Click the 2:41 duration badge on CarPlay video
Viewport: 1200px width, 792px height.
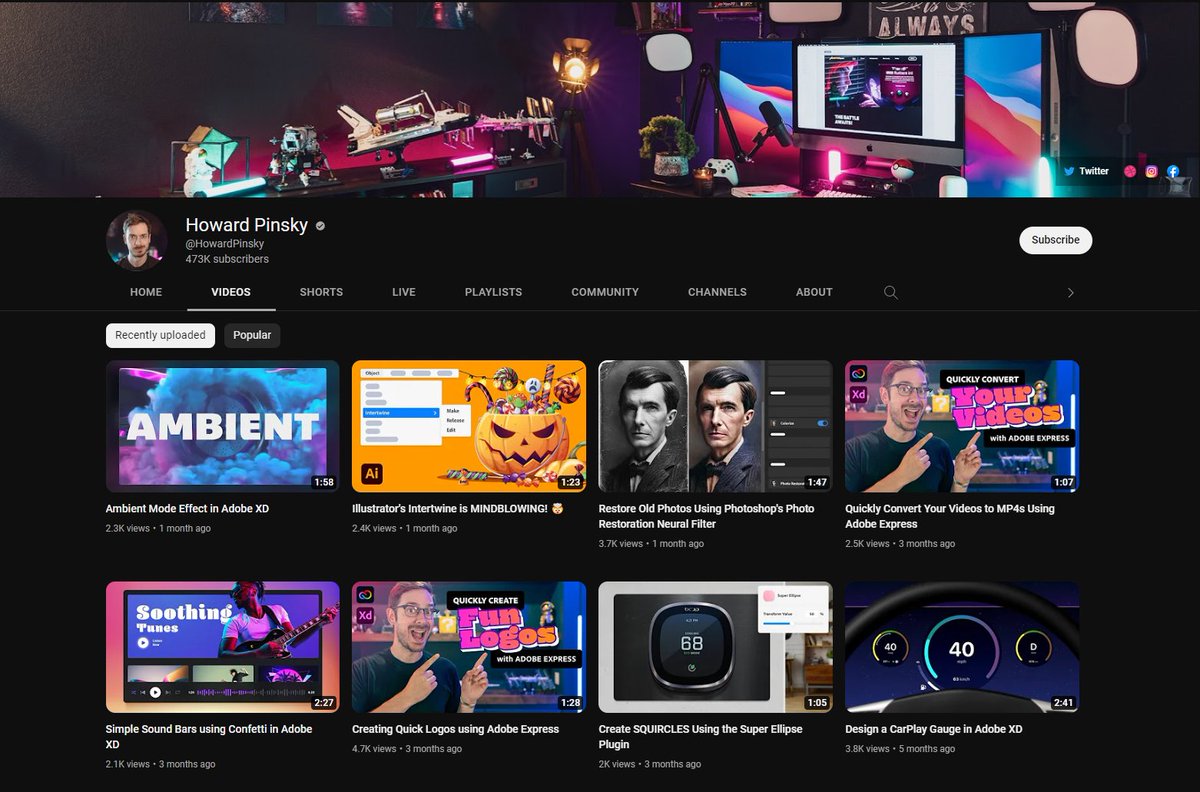click(x=1063, y=703)
